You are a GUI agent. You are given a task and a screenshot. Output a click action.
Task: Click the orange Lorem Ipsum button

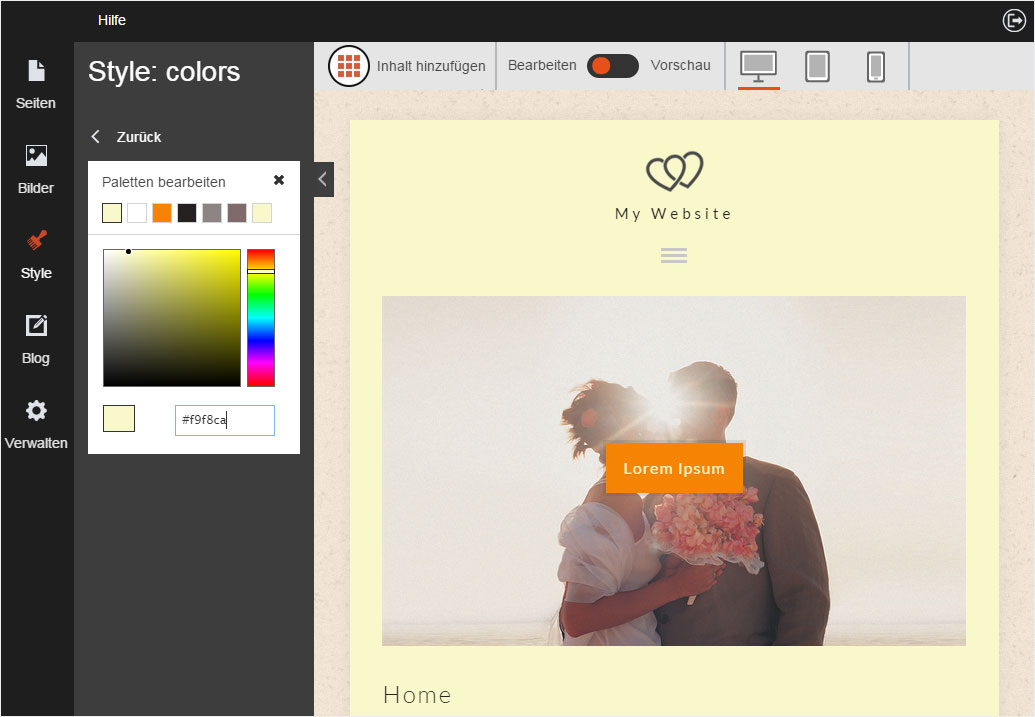coord(674,468)
